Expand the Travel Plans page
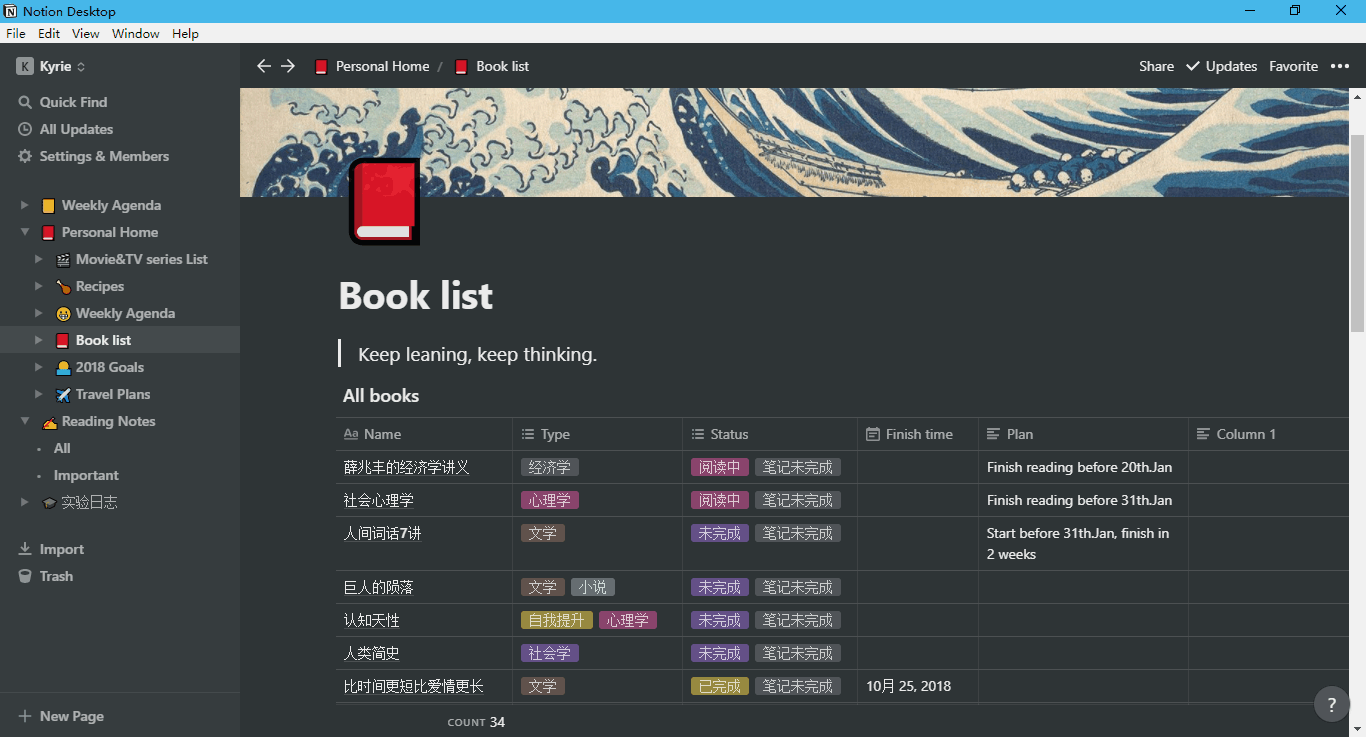 tap(39, 394)
